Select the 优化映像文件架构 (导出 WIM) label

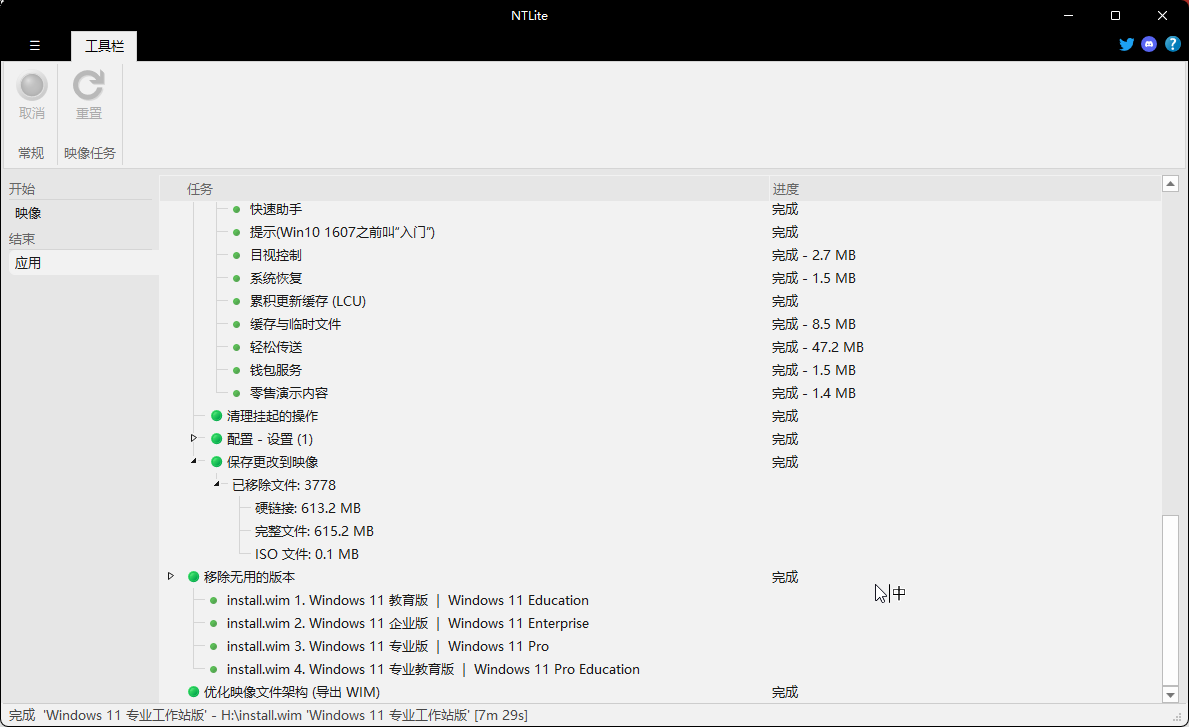point(292,692)
